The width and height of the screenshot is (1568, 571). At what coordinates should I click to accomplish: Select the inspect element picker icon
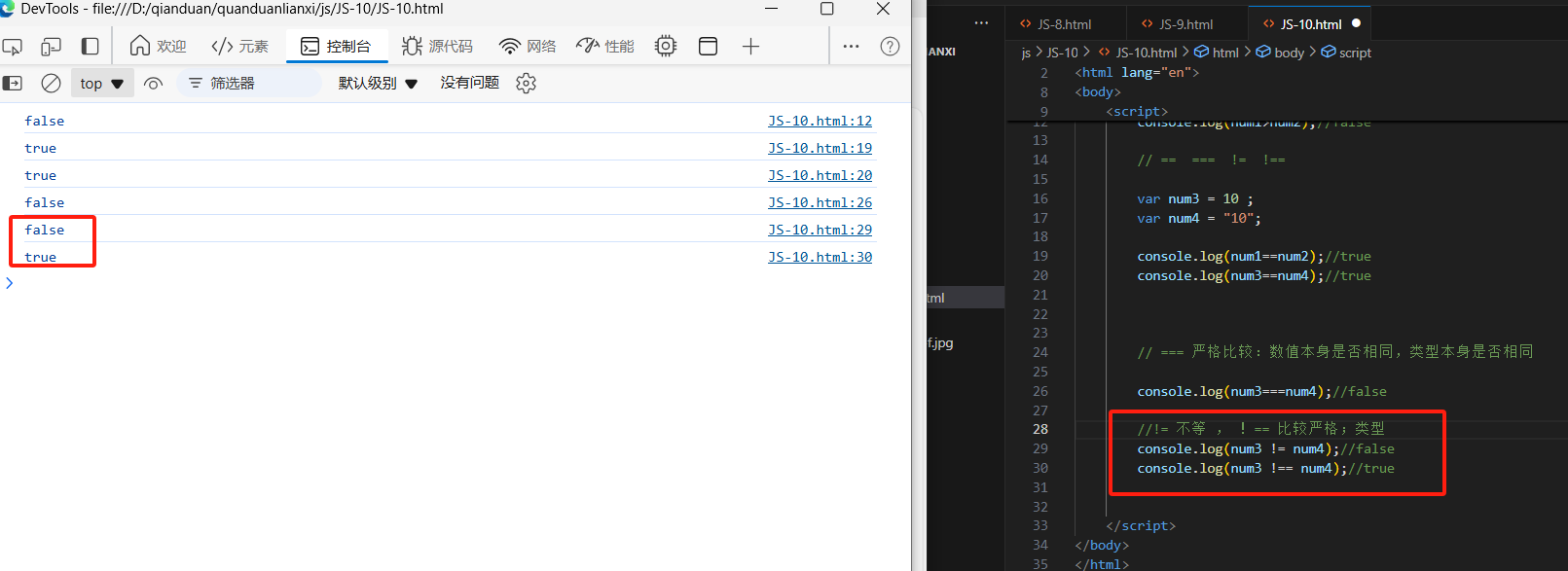coord(12,47)
